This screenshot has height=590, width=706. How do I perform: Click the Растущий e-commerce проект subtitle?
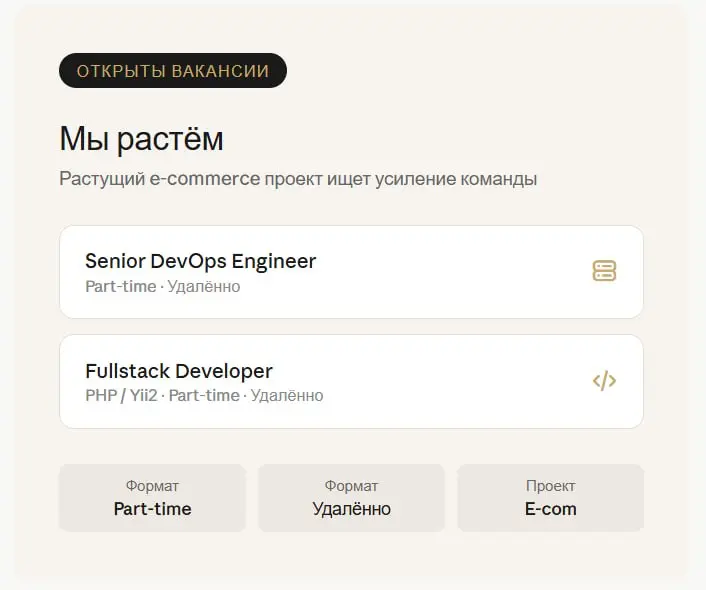[x=298, y=179]
